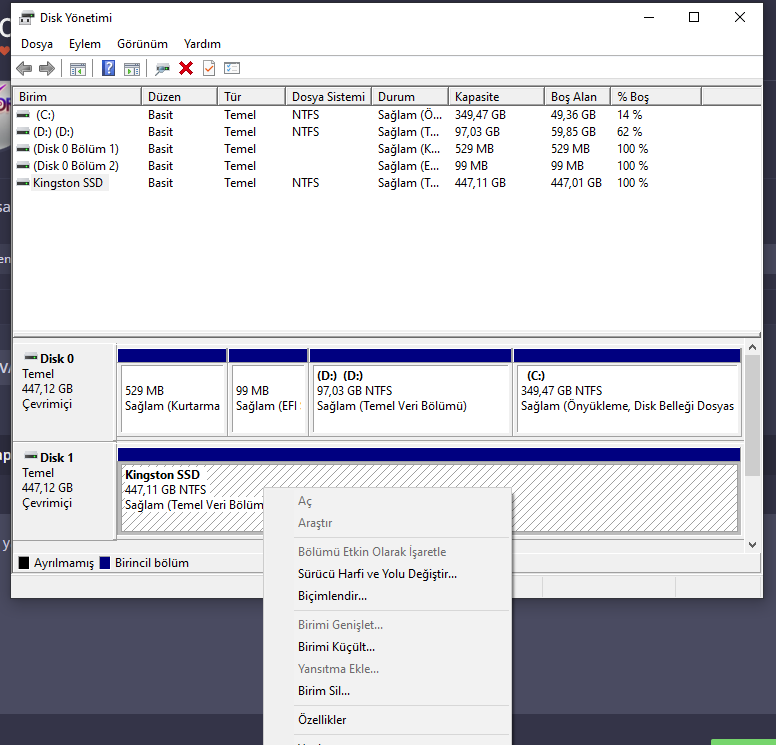Toggle the console tree pane icon
Viewport: 776px width, 745px height.
(78, 69)
